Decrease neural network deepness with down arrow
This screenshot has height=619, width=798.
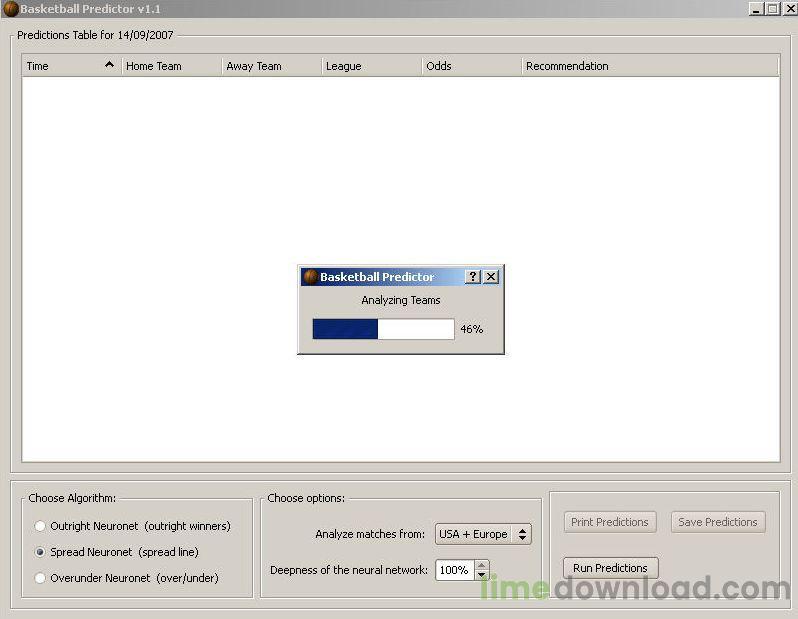481,575
